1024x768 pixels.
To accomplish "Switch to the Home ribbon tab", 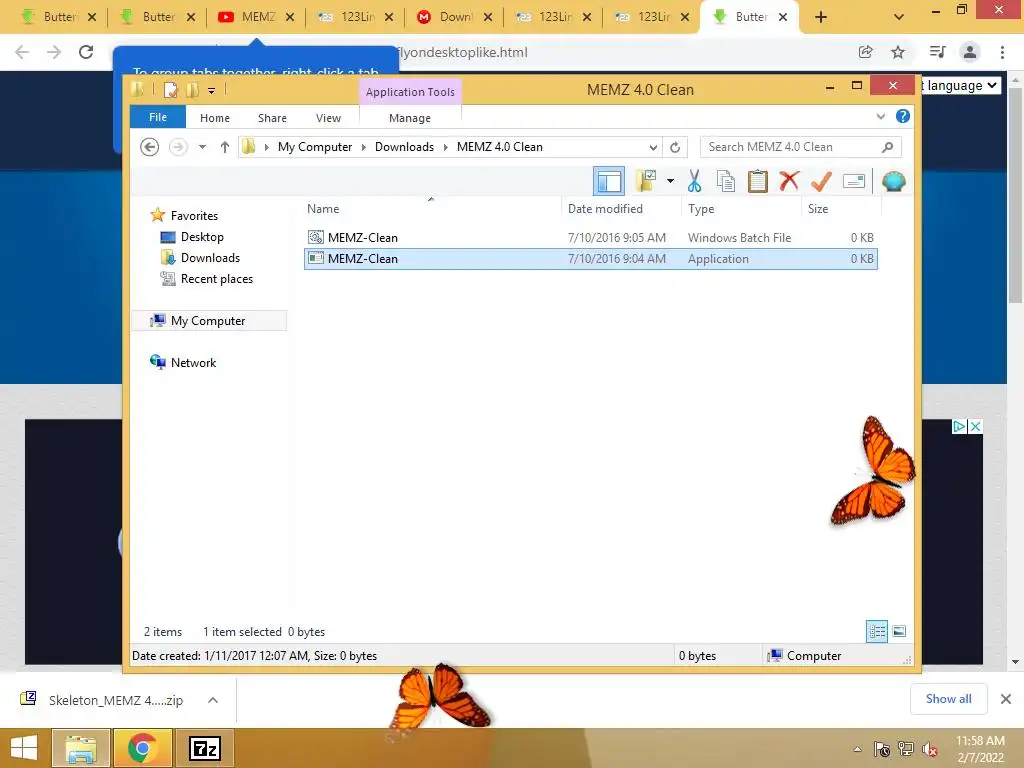I will [x=215, y=118].
